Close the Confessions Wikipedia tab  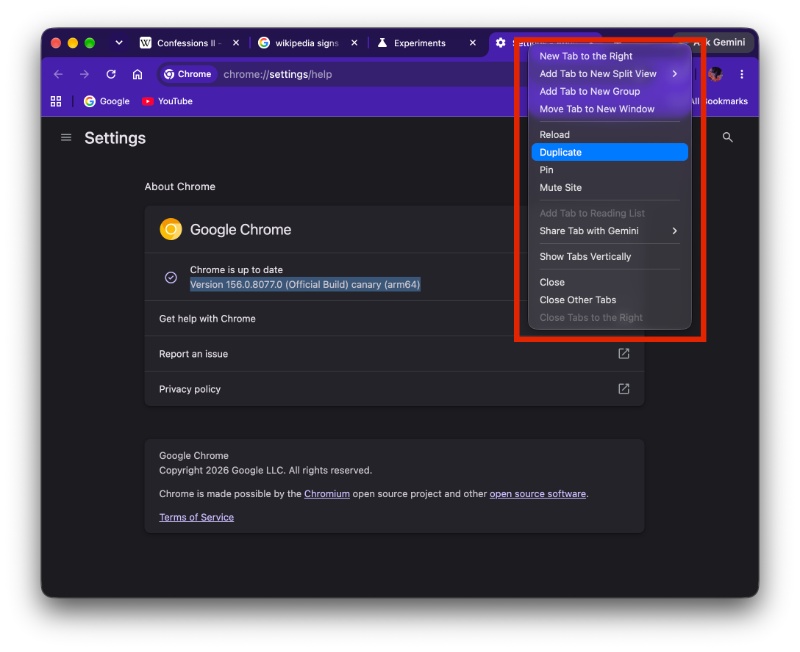coord(236,43)
